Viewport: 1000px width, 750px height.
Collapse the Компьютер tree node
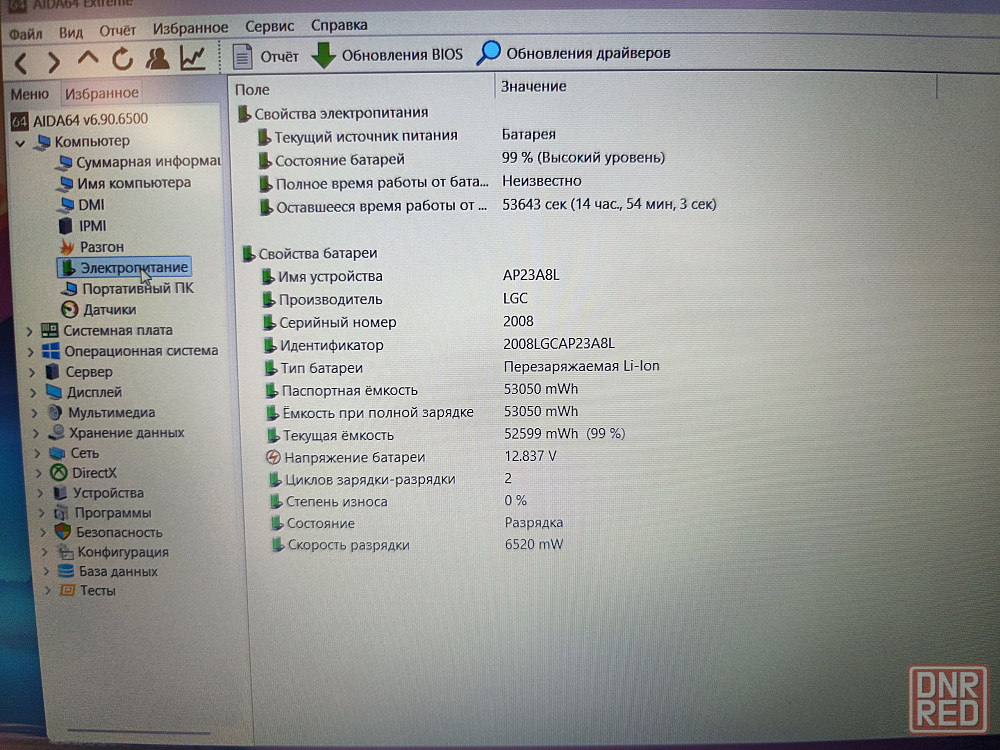click(20, 142)
